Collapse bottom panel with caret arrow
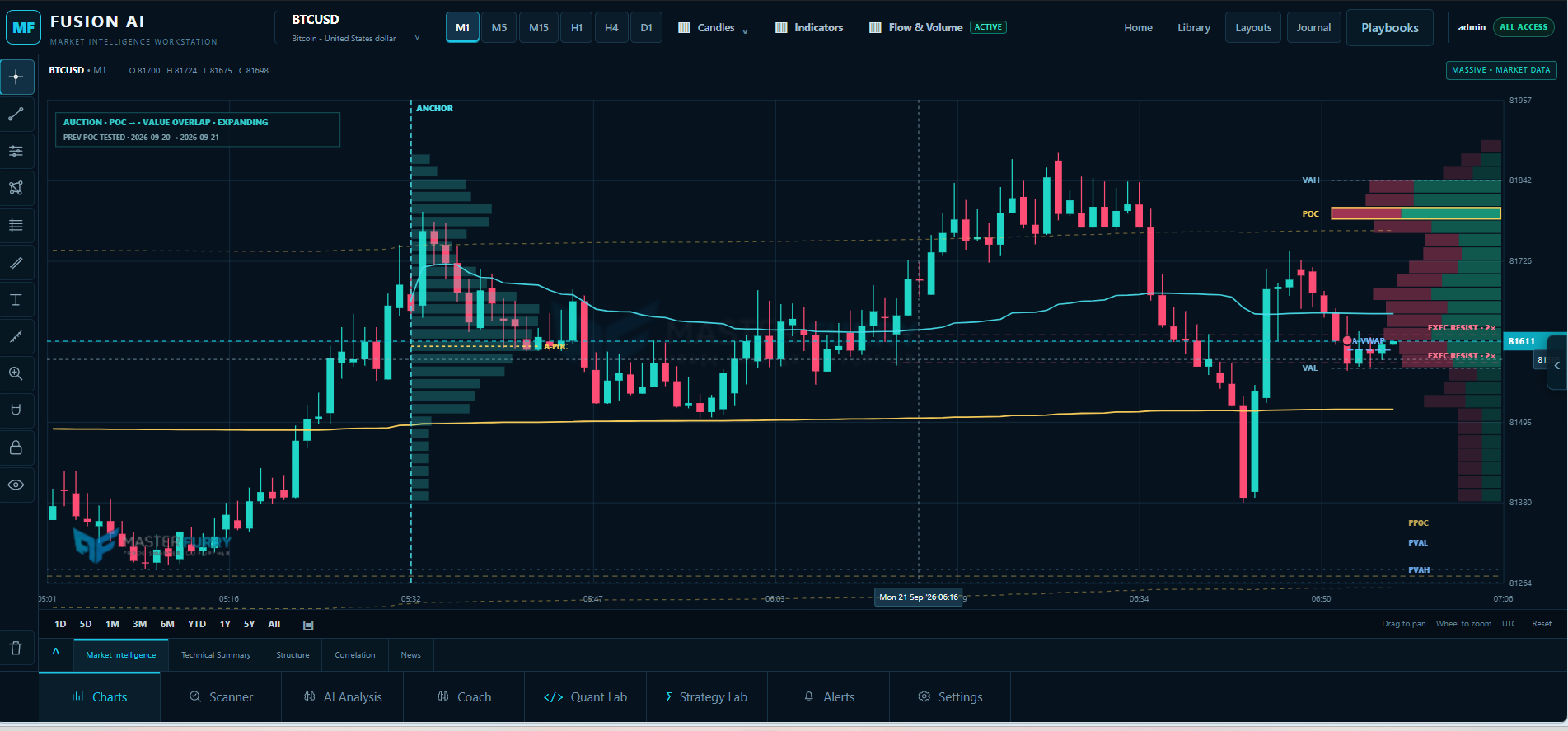The height and width of the screenshot is (731, 1568). [x=56, y=651]
